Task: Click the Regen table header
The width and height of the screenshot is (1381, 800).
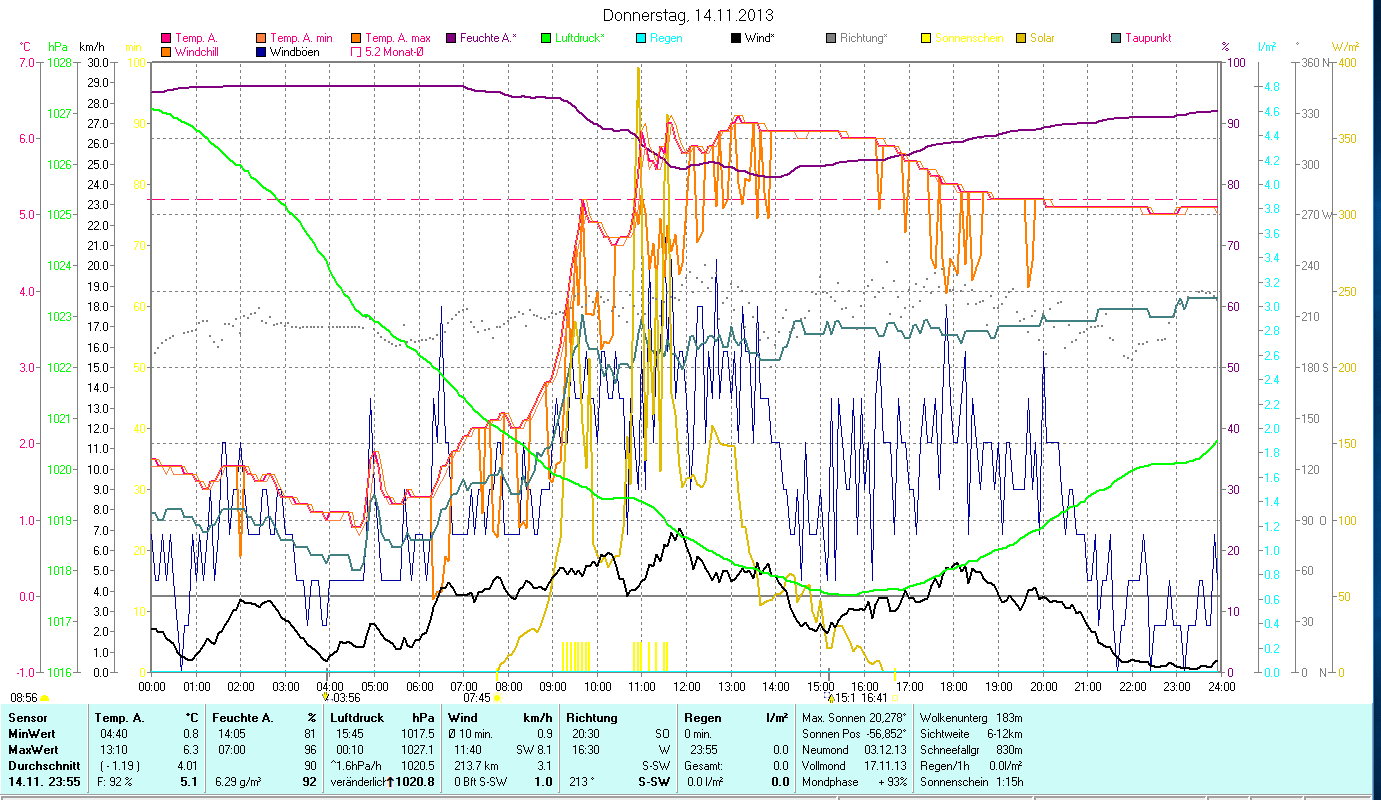Action: click(x=702, y=718)
